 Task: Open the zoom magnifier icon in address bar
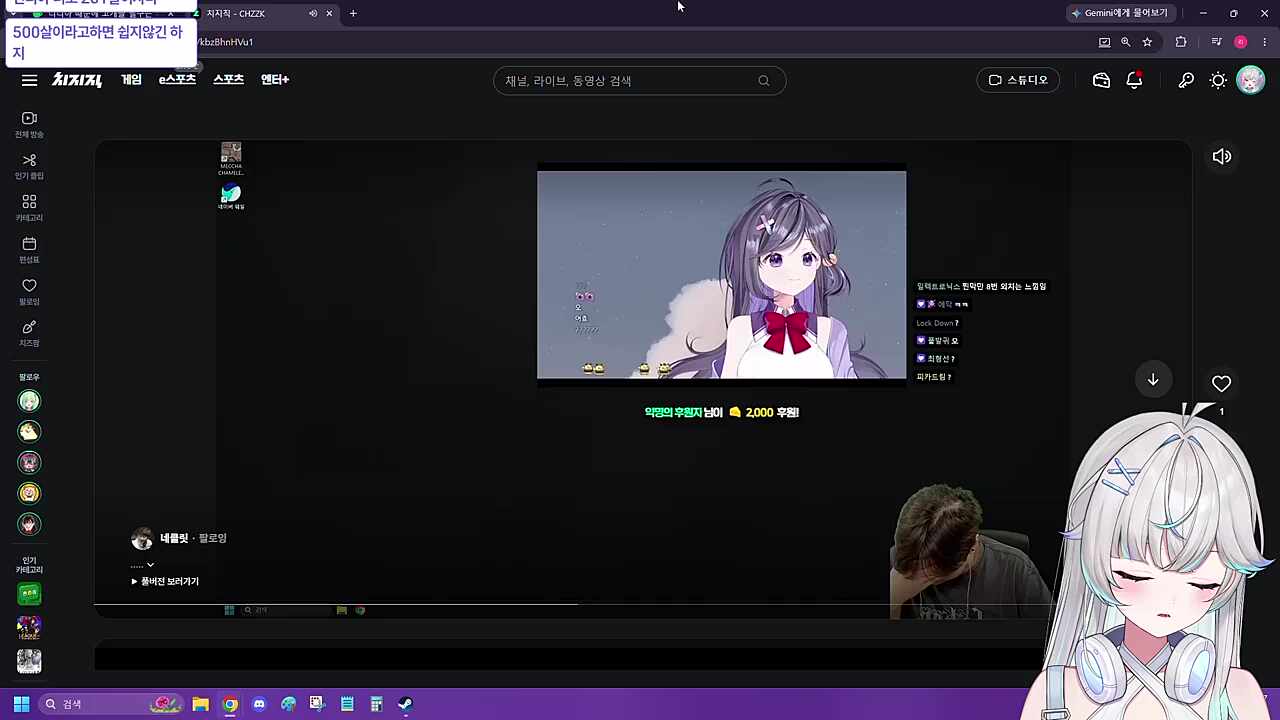[1125, 42]
